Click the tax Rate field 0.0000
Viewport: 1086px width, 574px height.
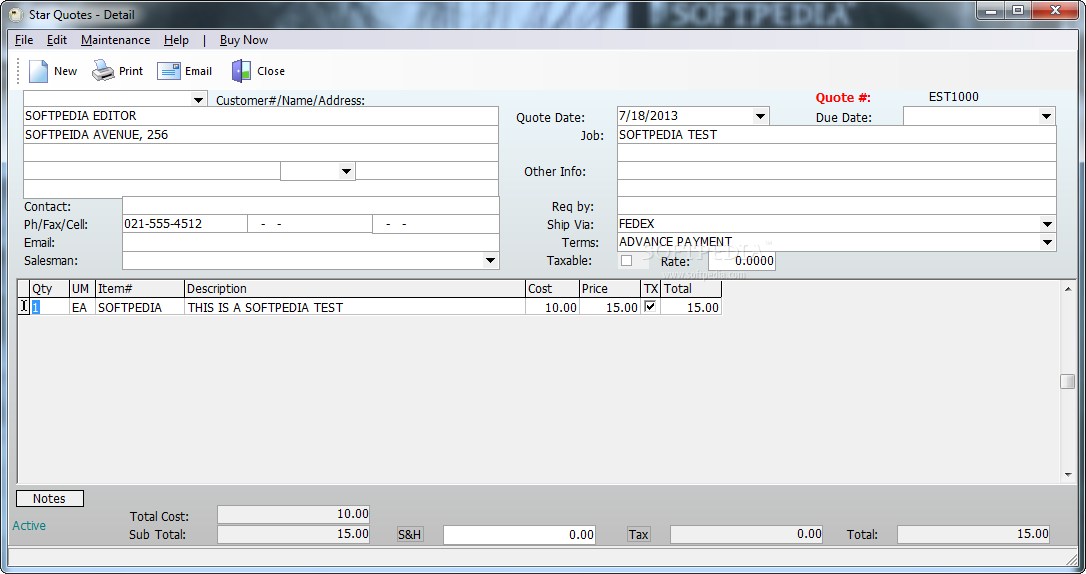[x=741, y=261]
